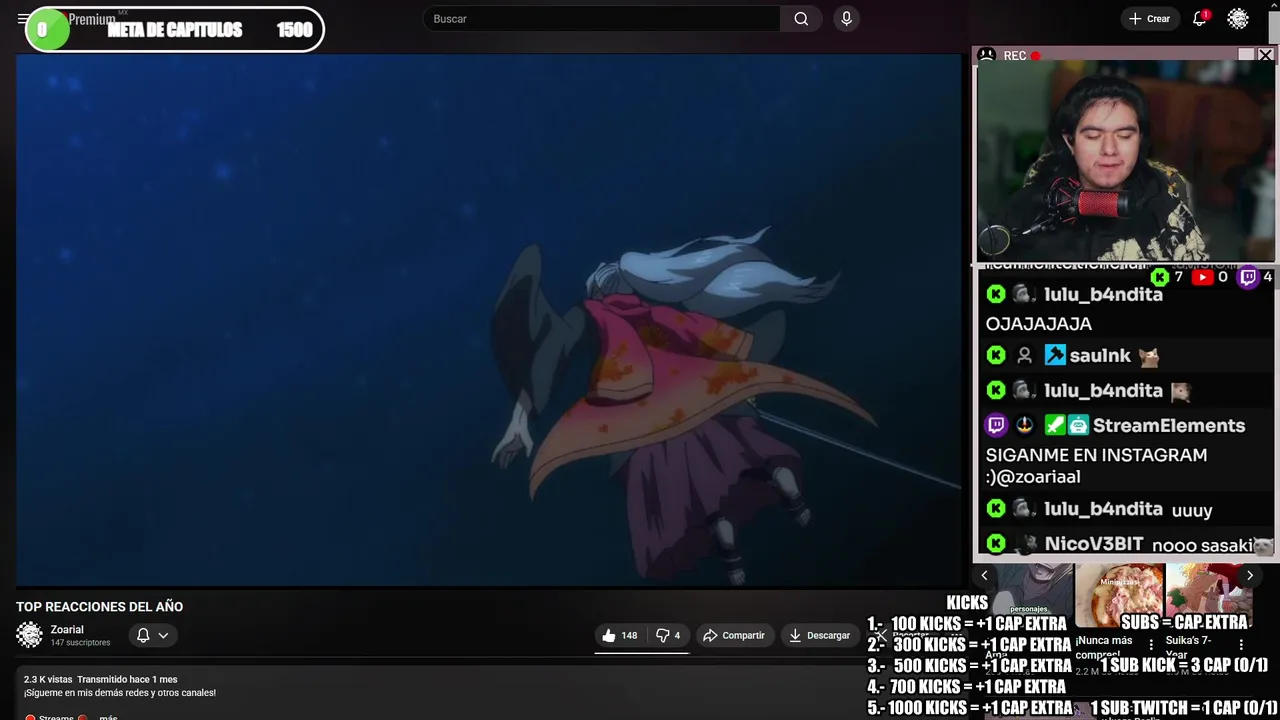
Task: Click the YouTube viewer count icon
Action: coord(1202,277)
